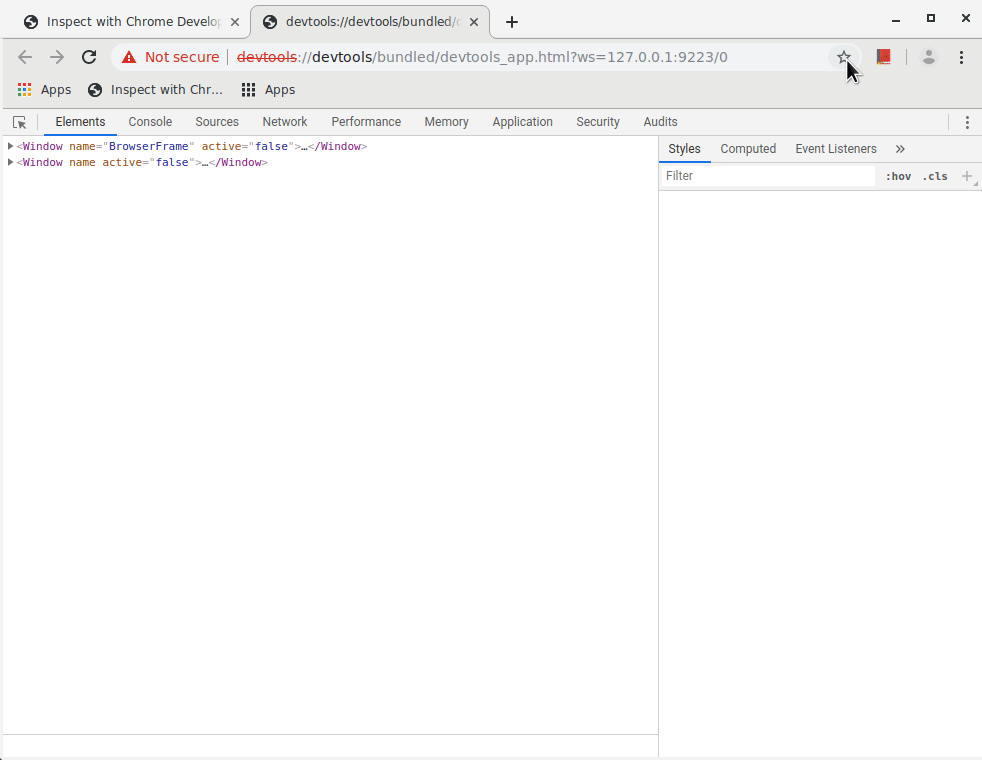Click the red extension icon in toolbar
Screen dimensions: 982x760
pyautogui.click(x=883, y=57)
